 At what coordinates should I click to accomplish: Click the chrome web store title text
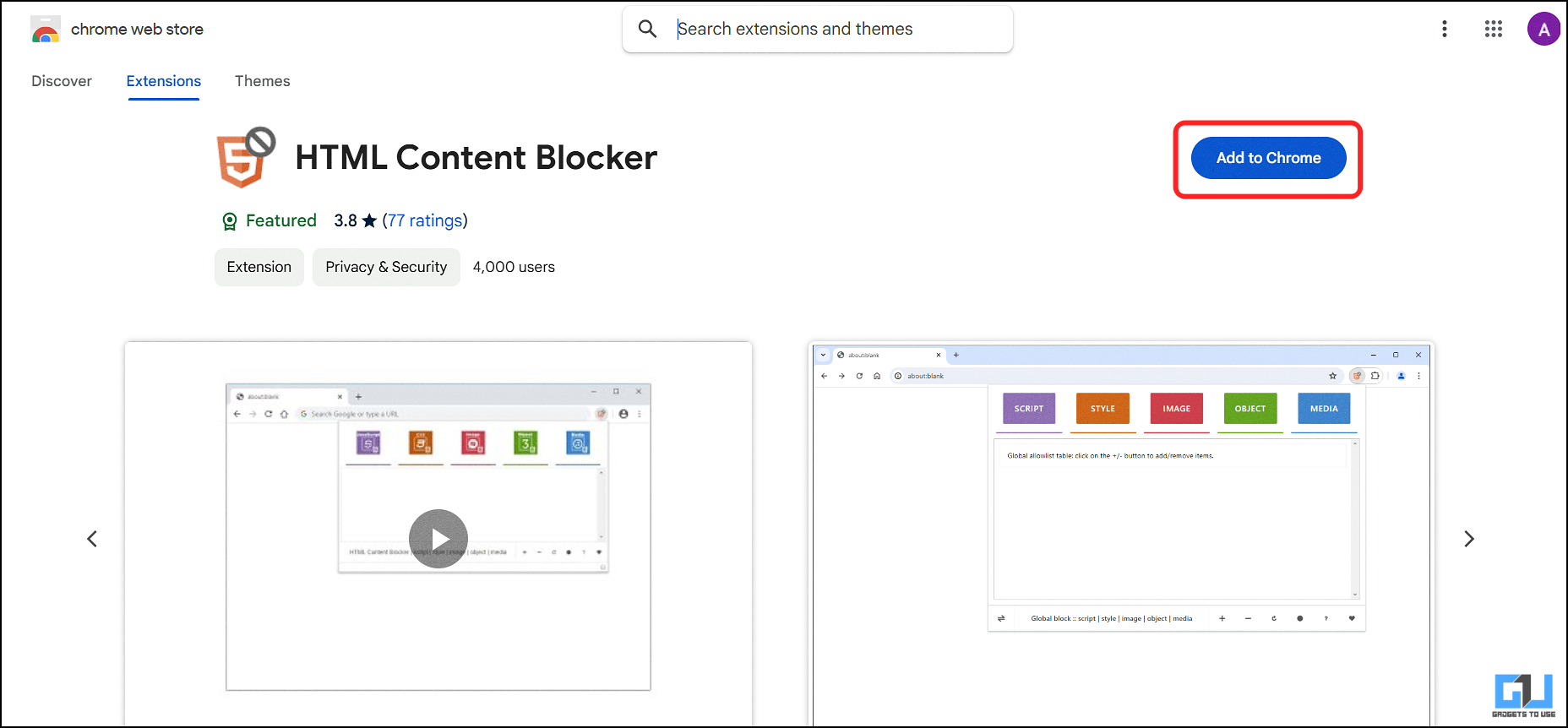click(x=137, y=29)
